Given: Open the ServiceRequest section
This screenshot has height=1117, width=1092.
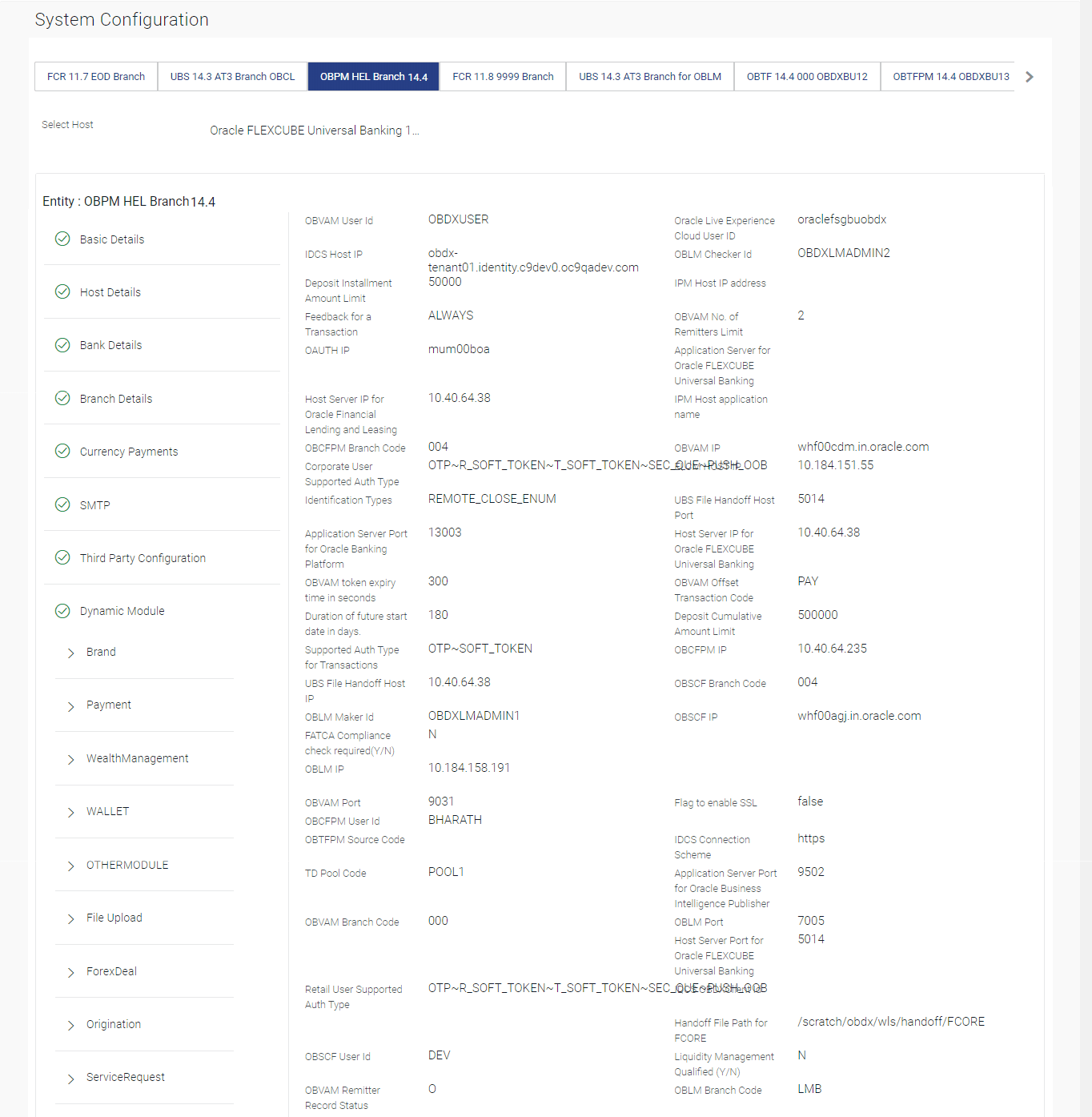Looking at the screenshot, I should click(x=126, y=1077).
